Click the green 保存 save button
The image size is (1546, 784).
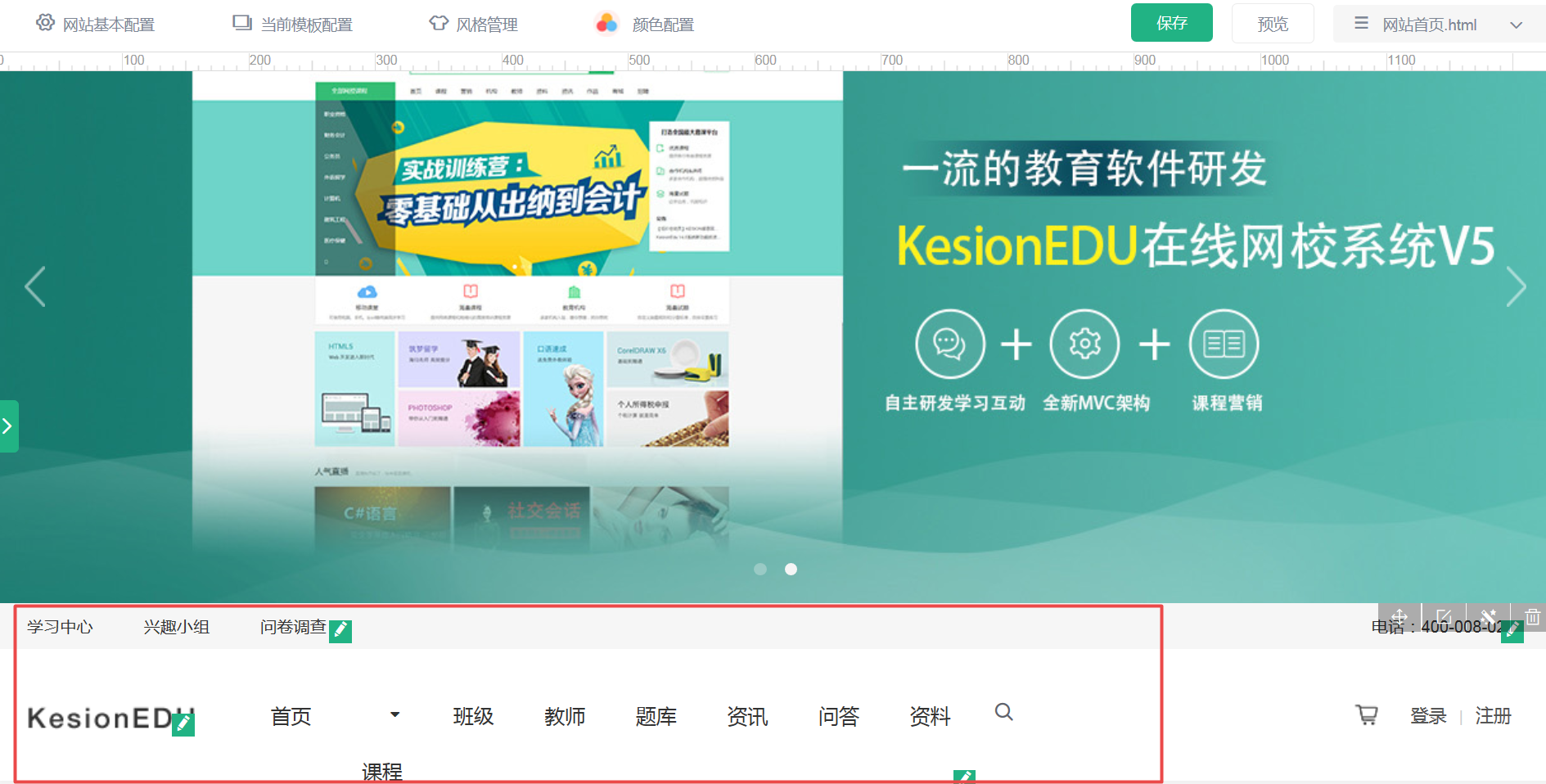1171,22
